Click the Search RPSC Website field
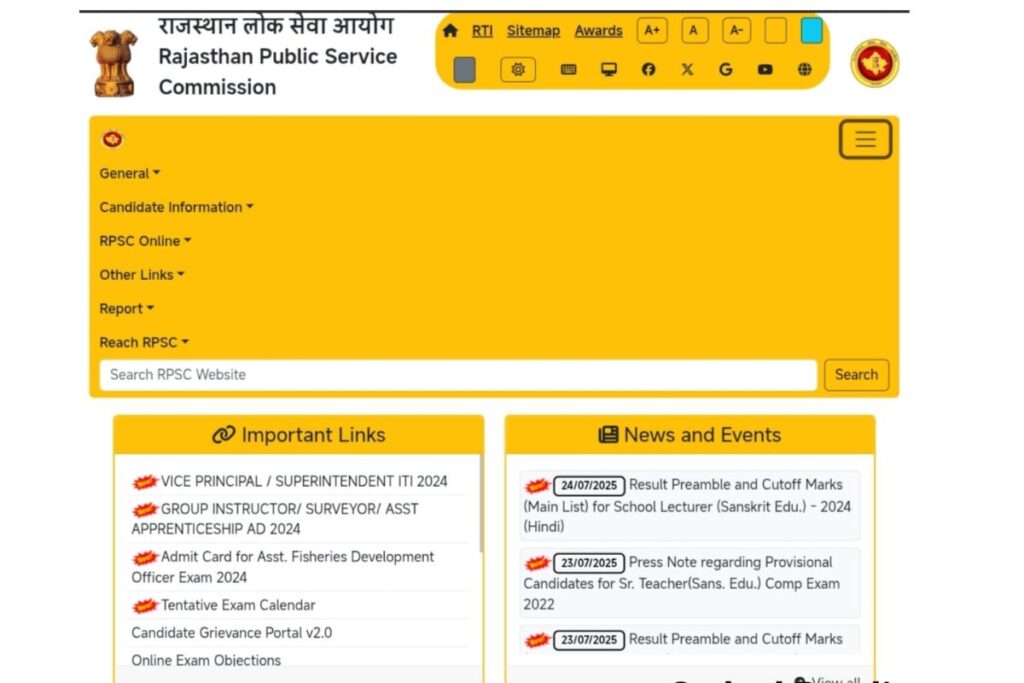 point(458,375)
